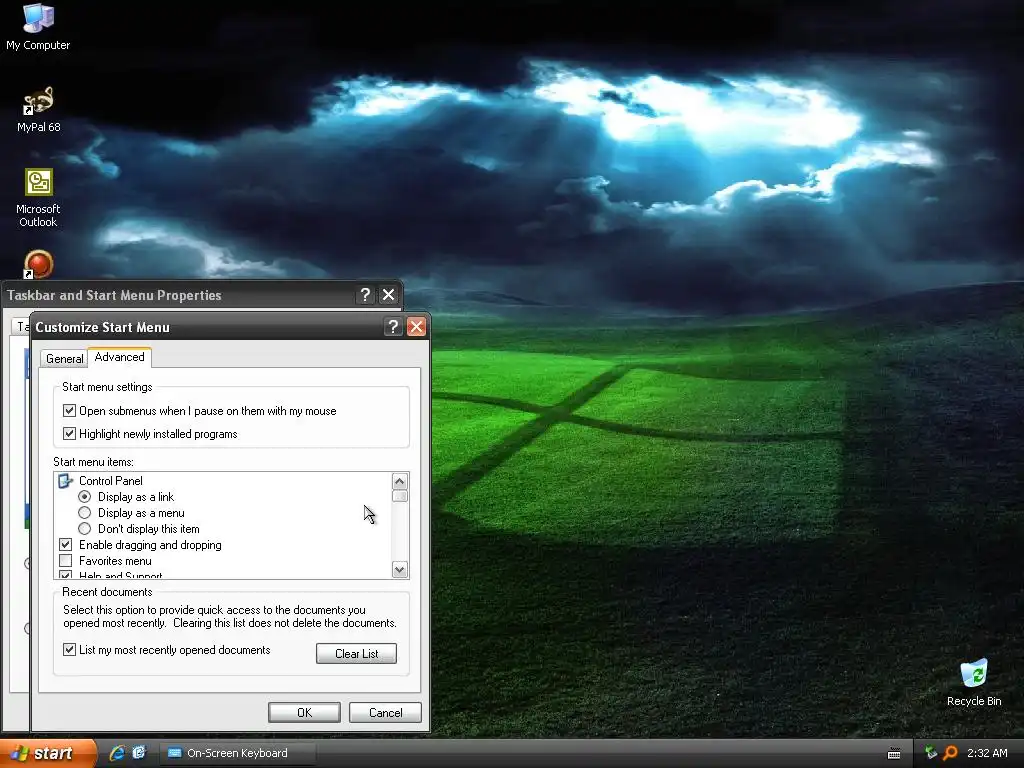Select Display as a link radio button

coord(84,497)
